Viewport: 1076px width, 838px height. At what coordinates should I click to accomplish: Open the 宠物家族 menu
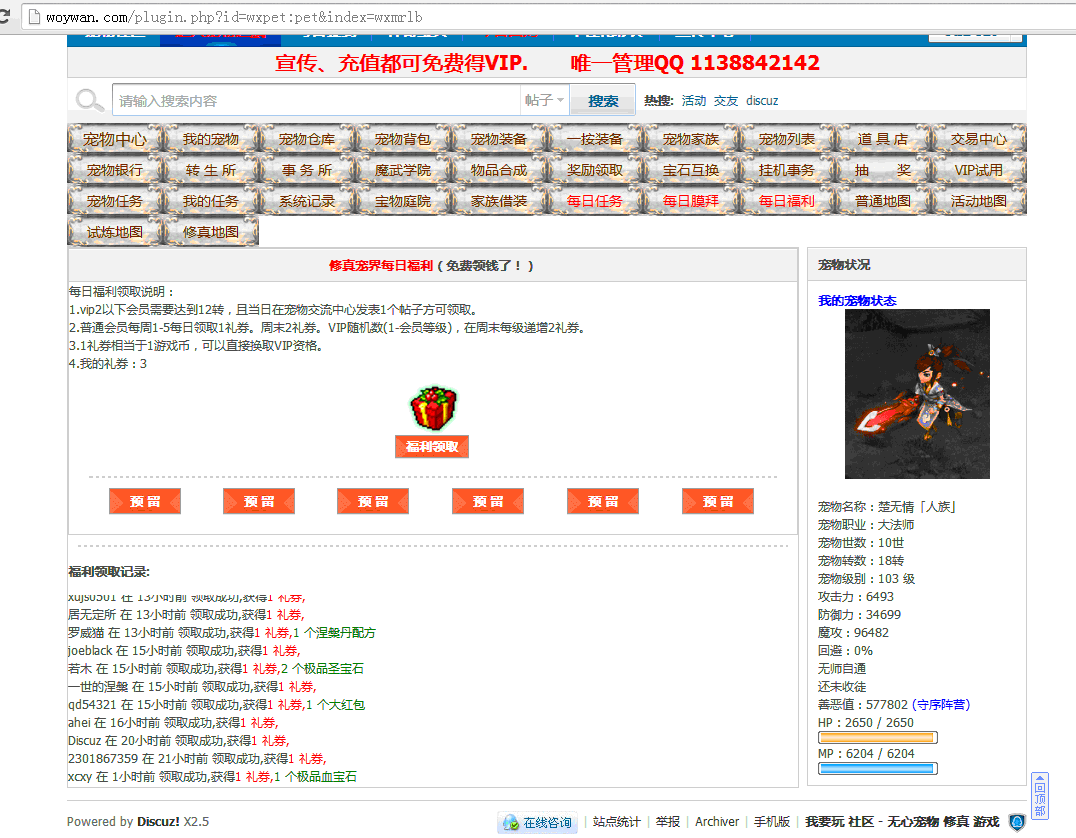(691, 139)
